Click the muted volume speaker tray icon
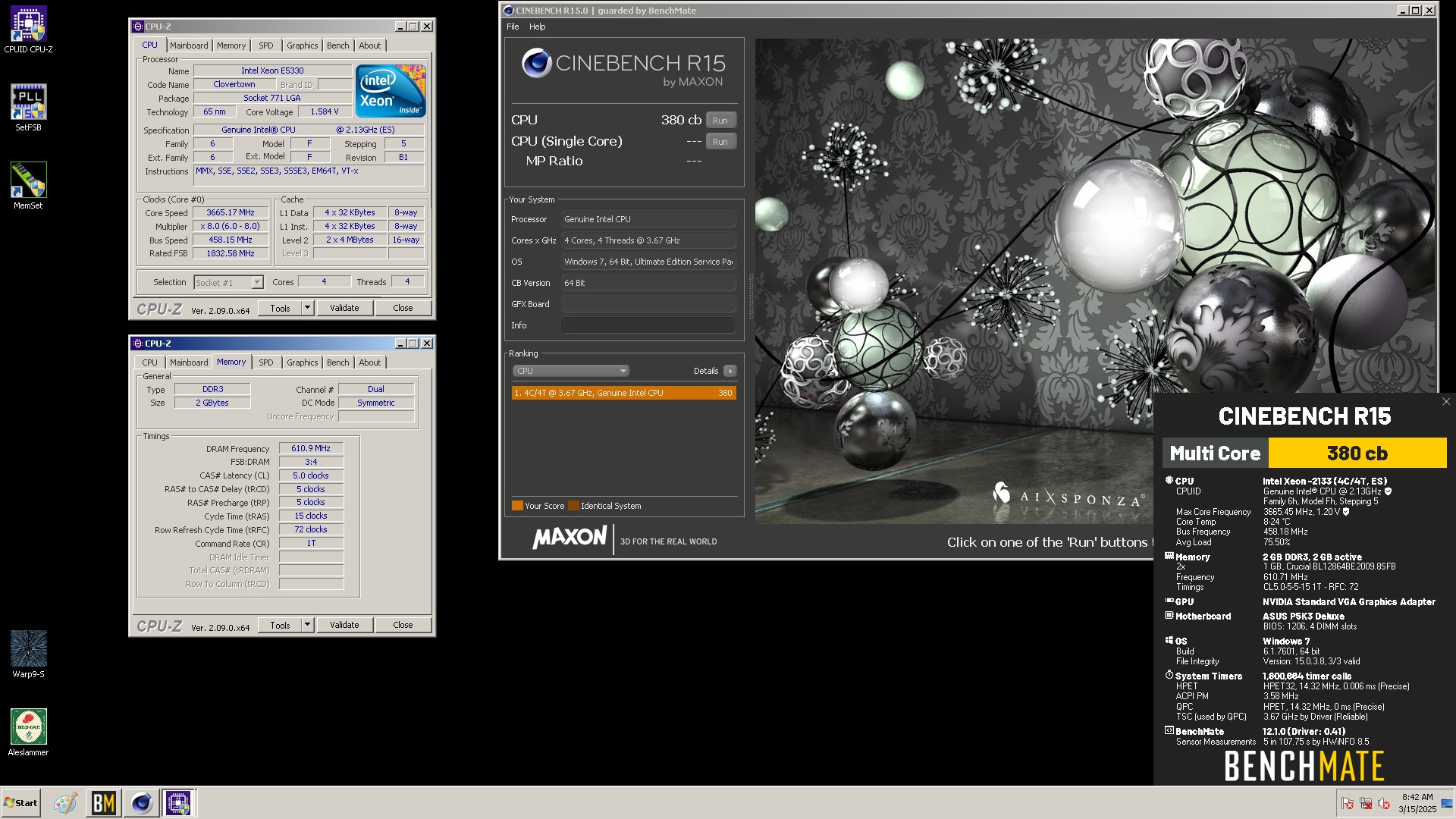This screenshot has height=819, width=1456. coord(1384,804)
